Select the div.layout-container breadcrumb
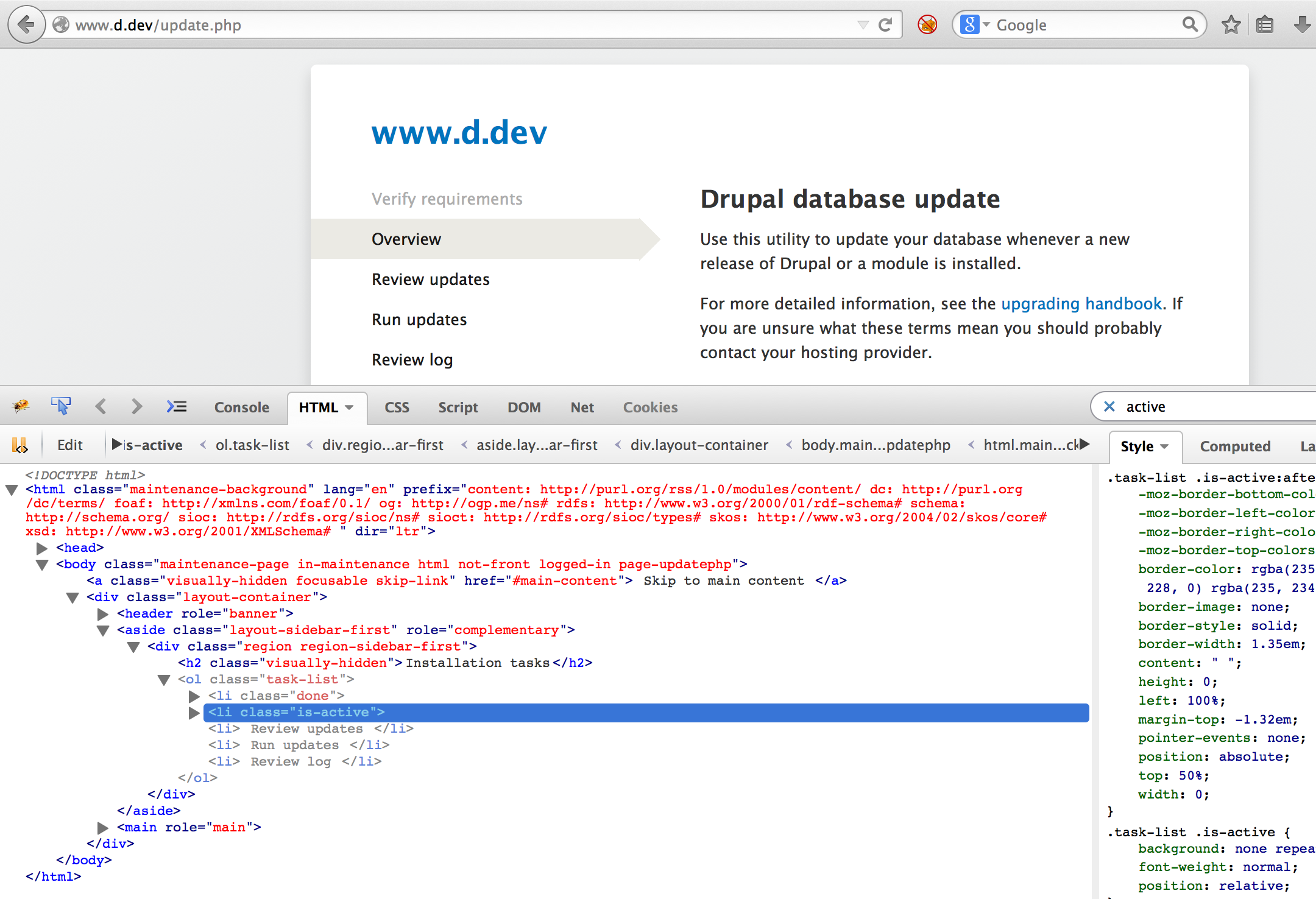Viewport: 1316px width, 899px height. tap(699, 445)
